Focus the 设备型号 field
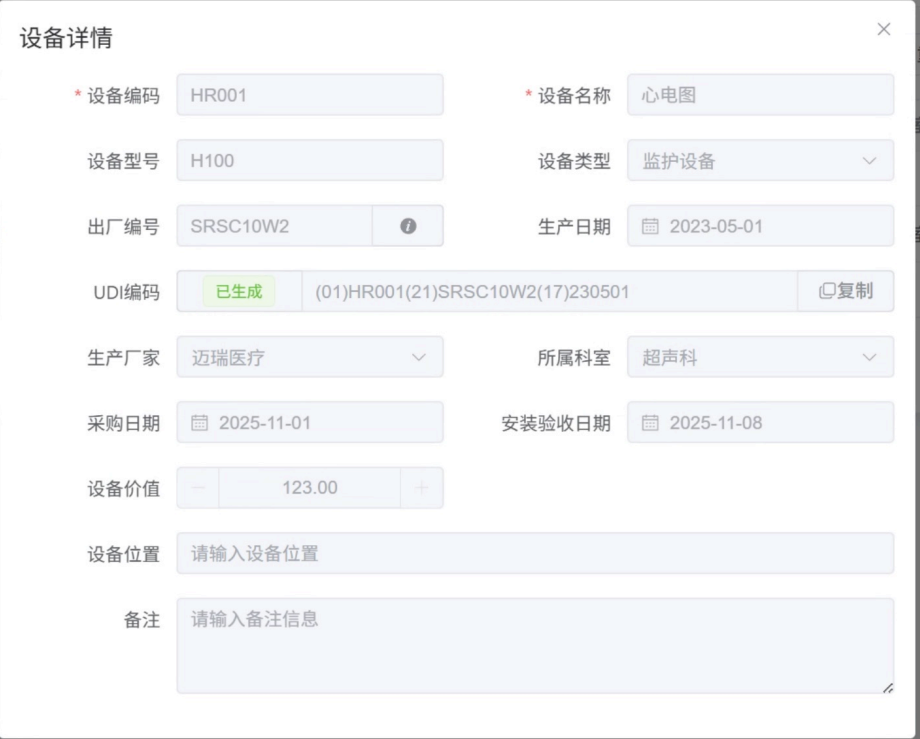This screenshot has height=739, width=920. click(310, 160)
